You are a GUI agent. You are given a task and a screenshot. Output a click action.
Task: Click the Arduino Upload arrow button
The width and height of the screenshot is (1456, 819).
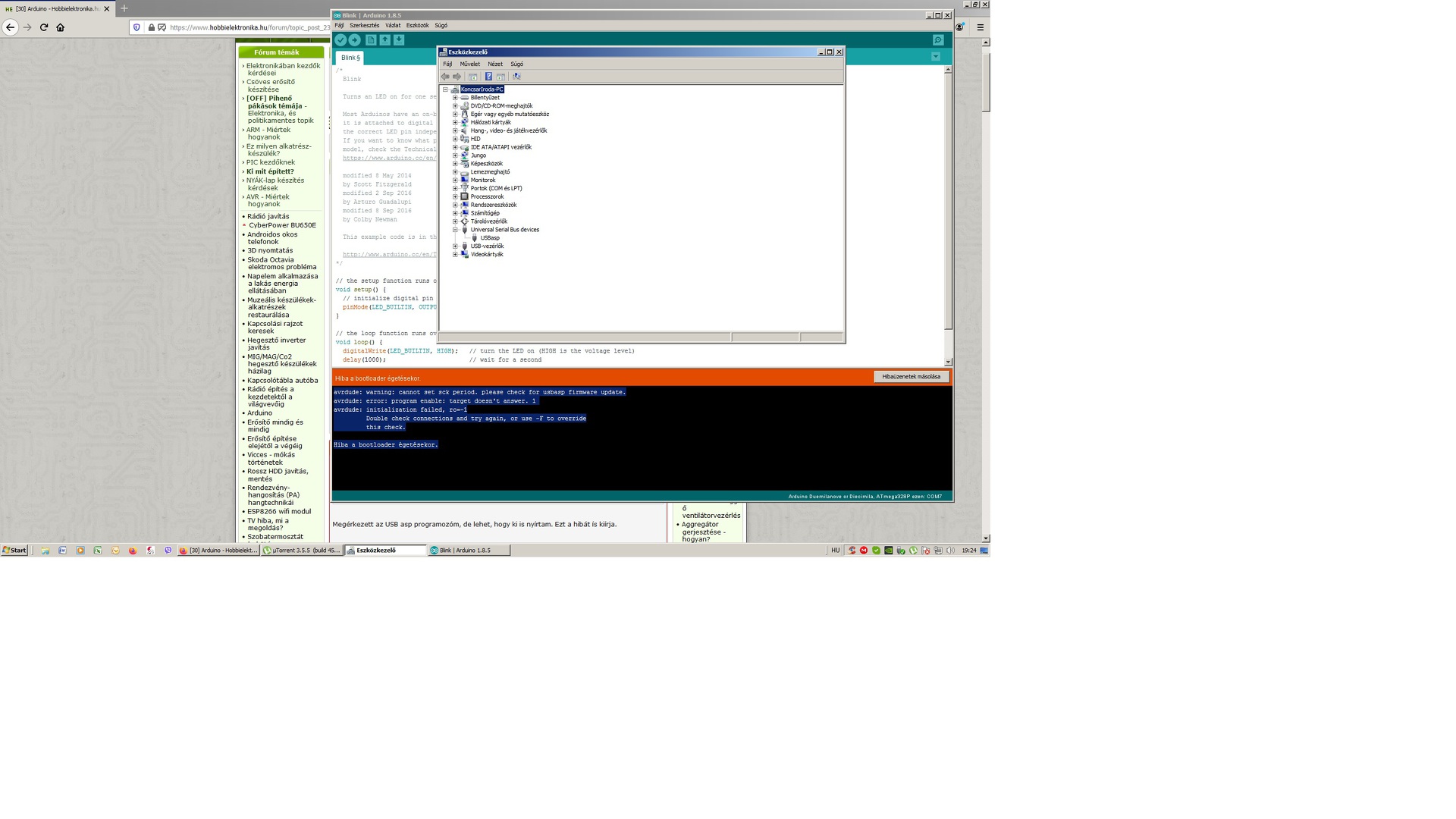coord(354,40)
